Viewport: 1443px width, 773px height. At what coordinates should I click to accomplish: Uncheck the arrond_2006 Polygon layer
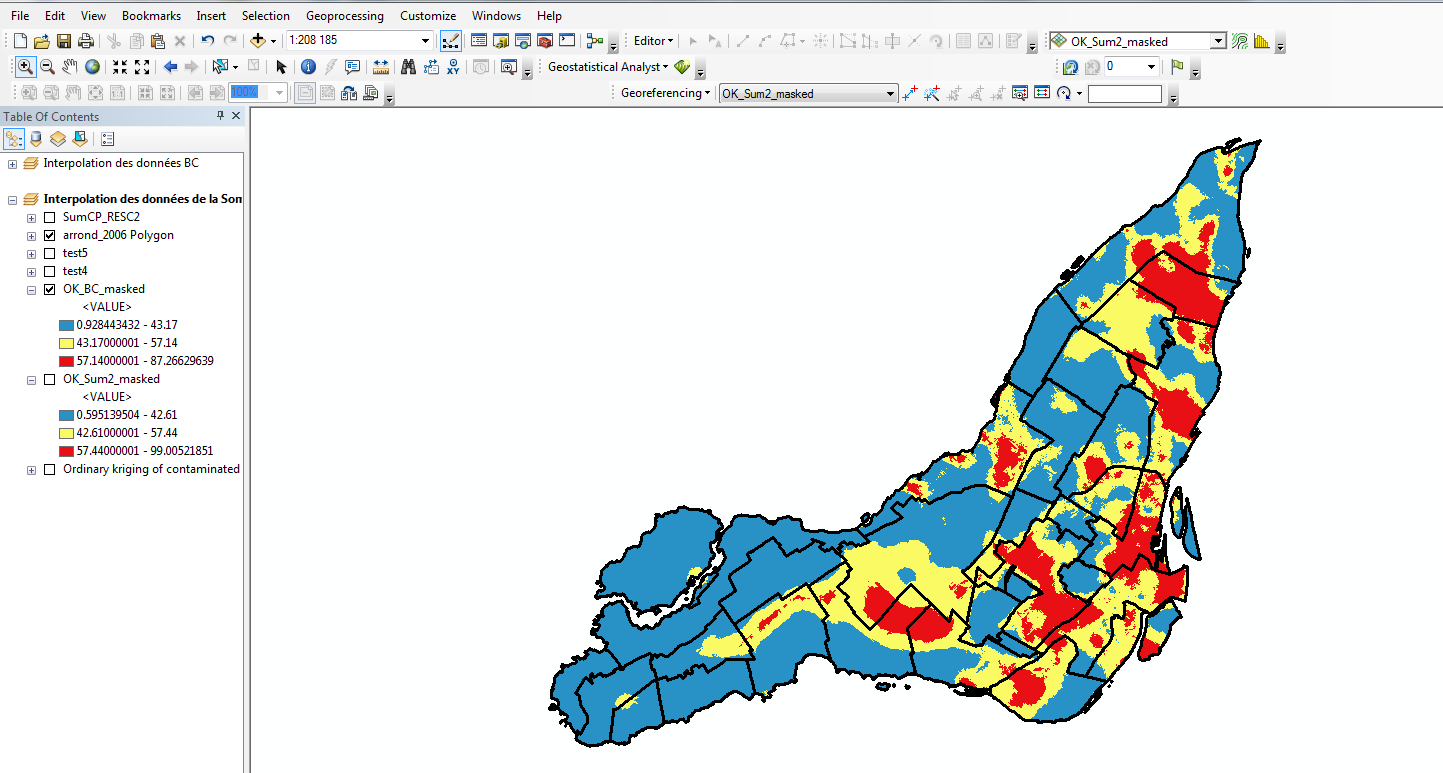pyautogui.click(x=50, y=235)
